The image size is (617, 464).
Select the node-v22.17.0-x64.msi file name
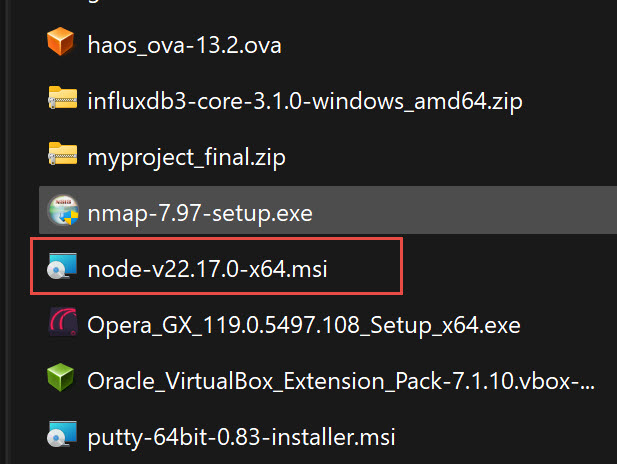point(207,270)
